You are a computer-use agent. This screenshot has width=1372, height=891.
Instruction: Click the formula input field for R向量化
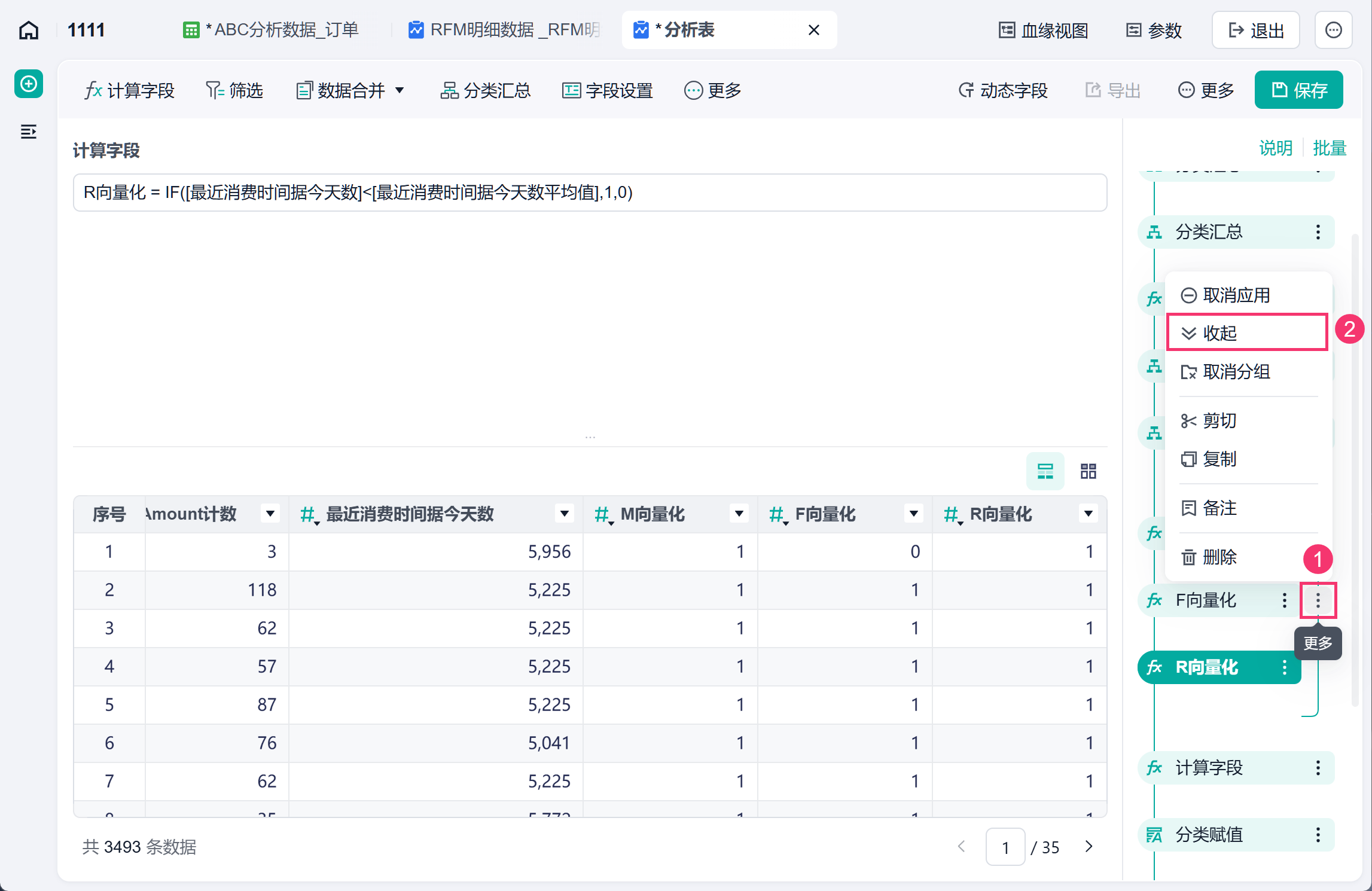click(590, 193)
